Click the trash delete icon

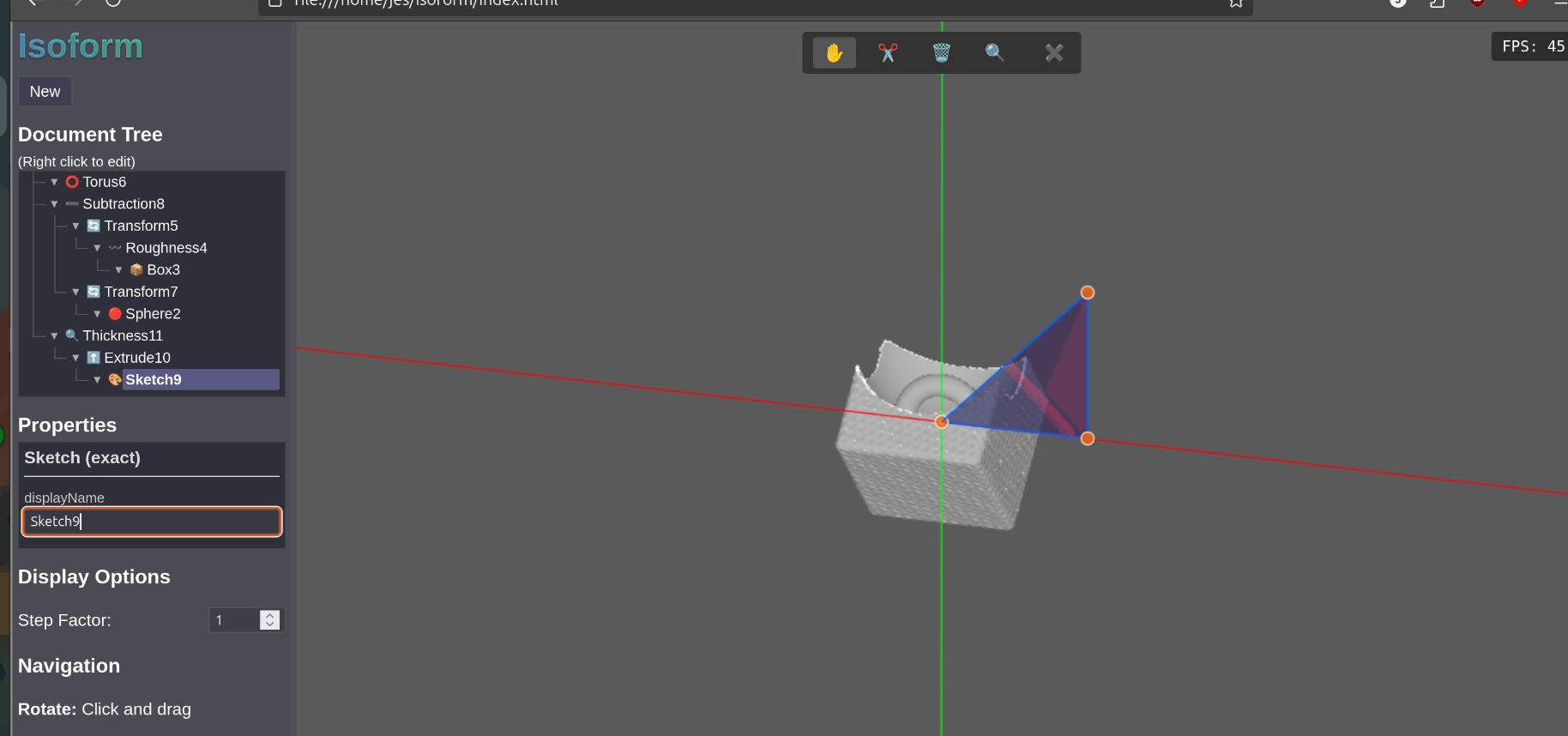point(941,53)
